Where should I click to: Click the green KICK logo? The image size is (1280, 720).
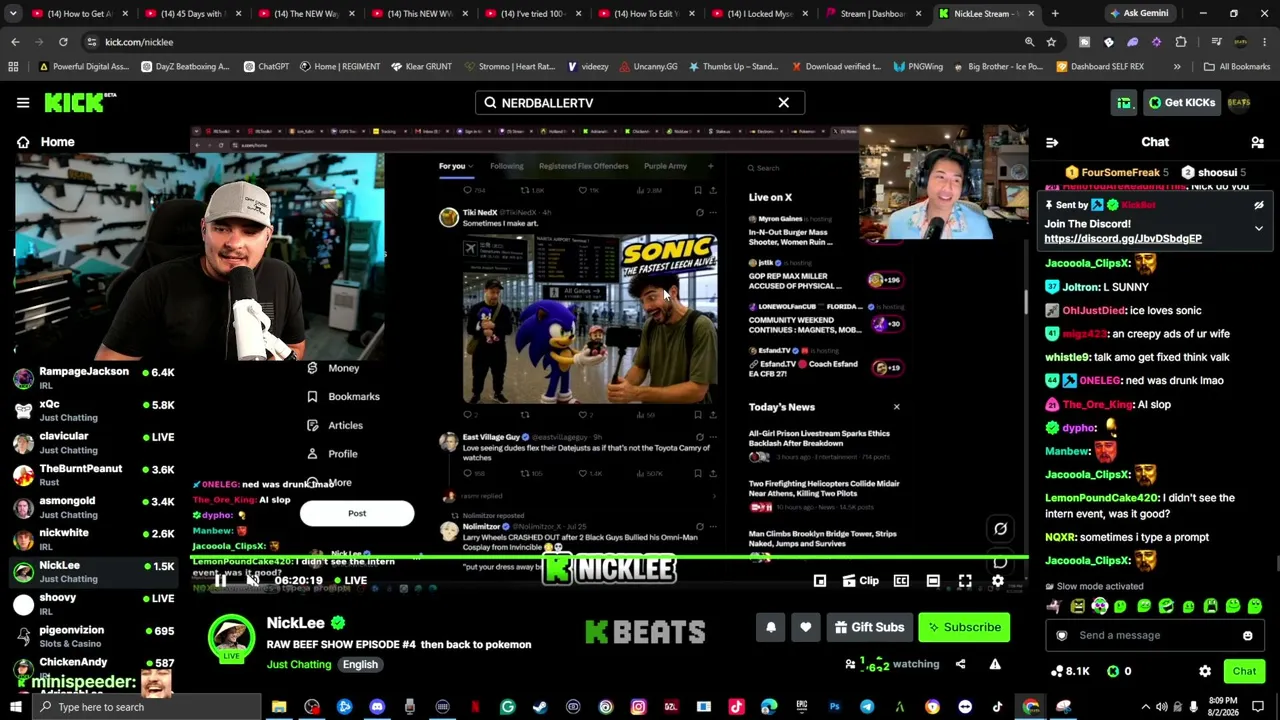tap(80, 102)
